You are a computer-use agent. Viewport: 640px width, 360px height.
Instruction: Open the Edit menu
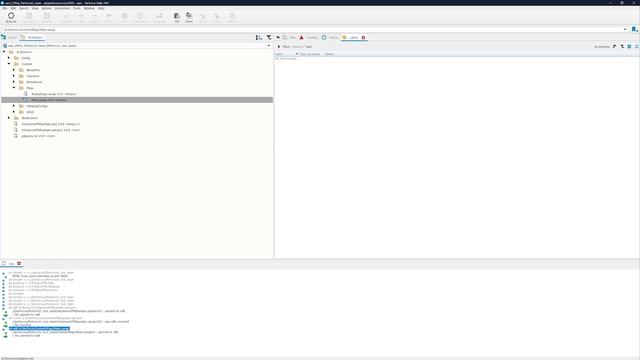point(13,8)
